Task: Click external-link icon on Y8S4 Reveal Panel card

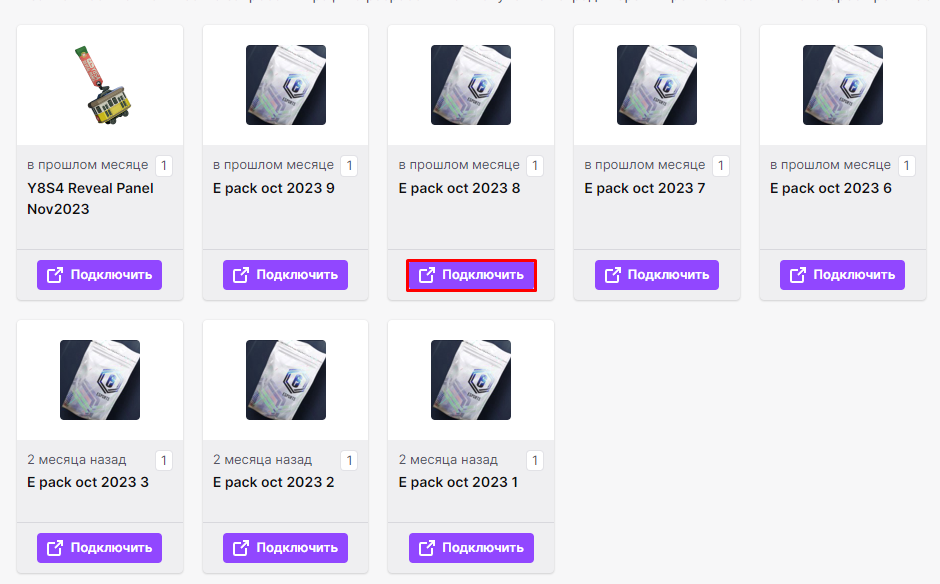Action: coord(56,275)
